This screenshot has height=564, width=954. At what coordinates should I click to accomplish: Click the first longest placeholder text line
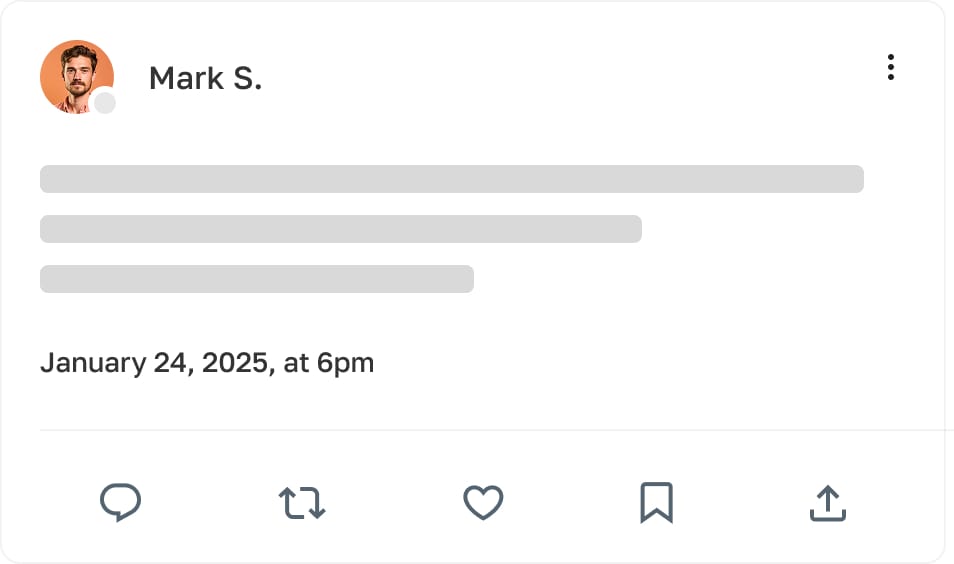point(451,179)
